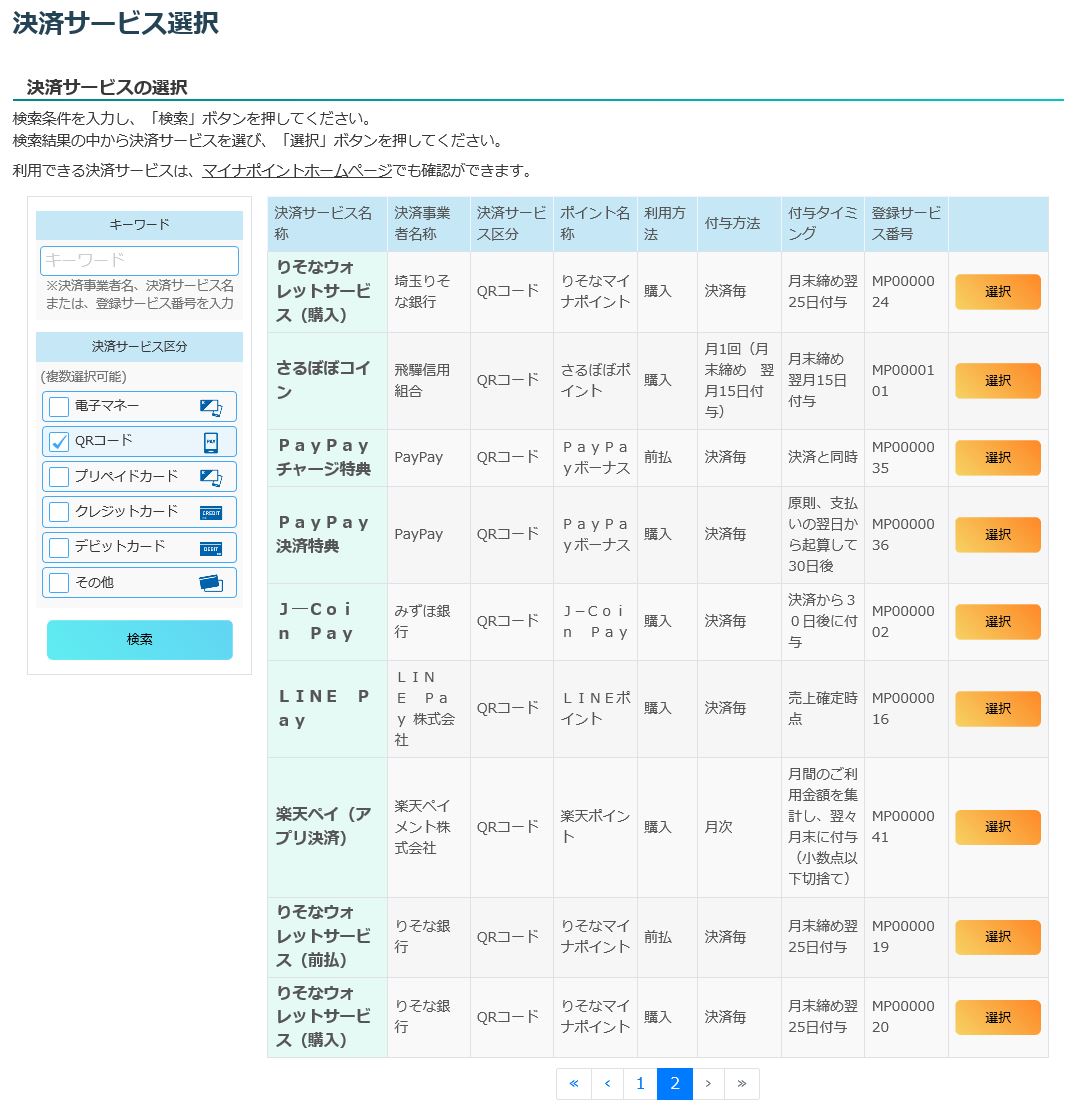Viewport: 1079px width, 1117px height.
Task: Check the その他 checkbox
Action: [x=59, y=583]
